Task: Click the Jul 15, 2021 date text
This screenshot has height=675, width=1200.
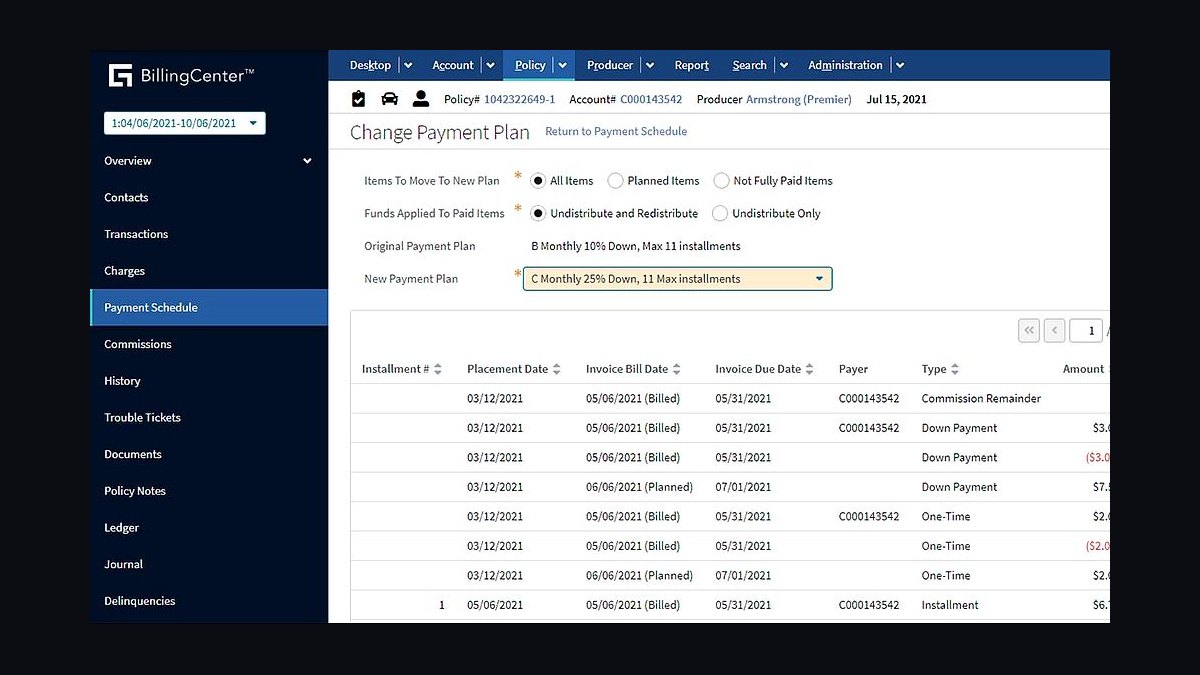Action: coord(896,99)
